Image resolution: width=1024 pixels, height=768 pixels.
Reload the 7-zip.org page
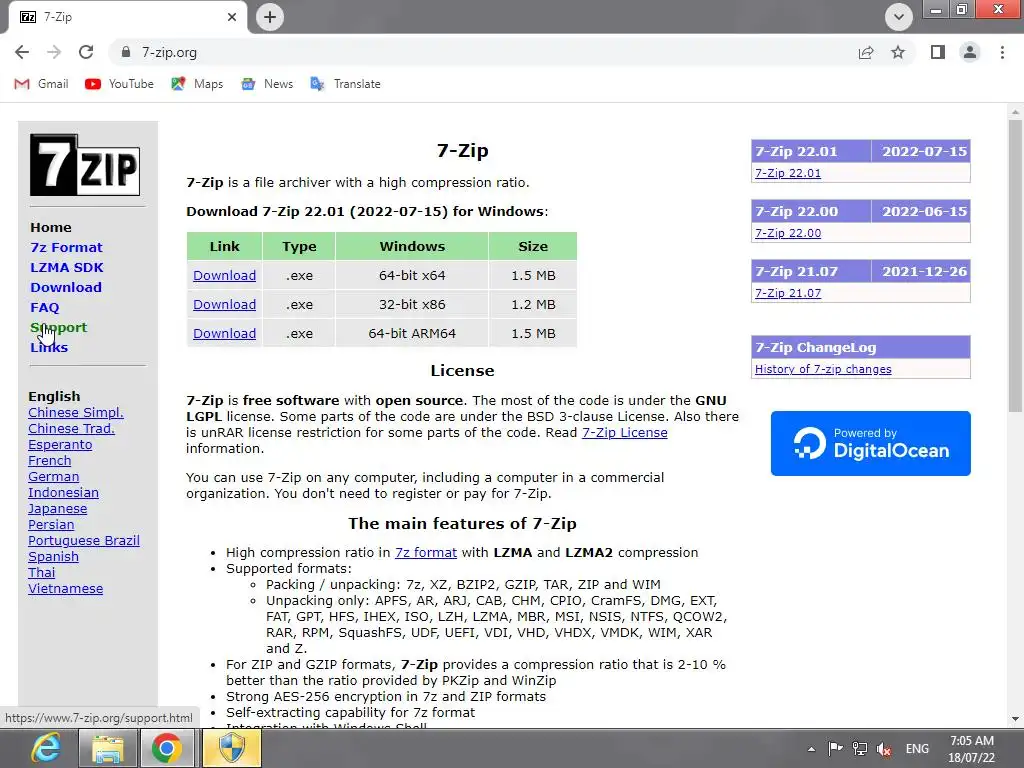pos(86,52)
